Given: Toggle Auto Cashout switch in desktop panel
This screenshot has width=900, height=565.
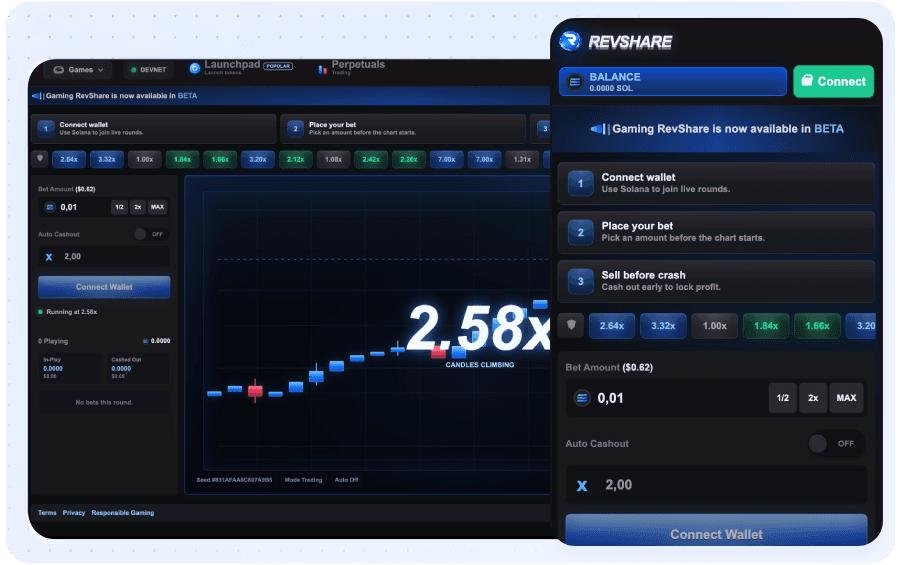Looking at the screenshot, I should coord(150,234).
